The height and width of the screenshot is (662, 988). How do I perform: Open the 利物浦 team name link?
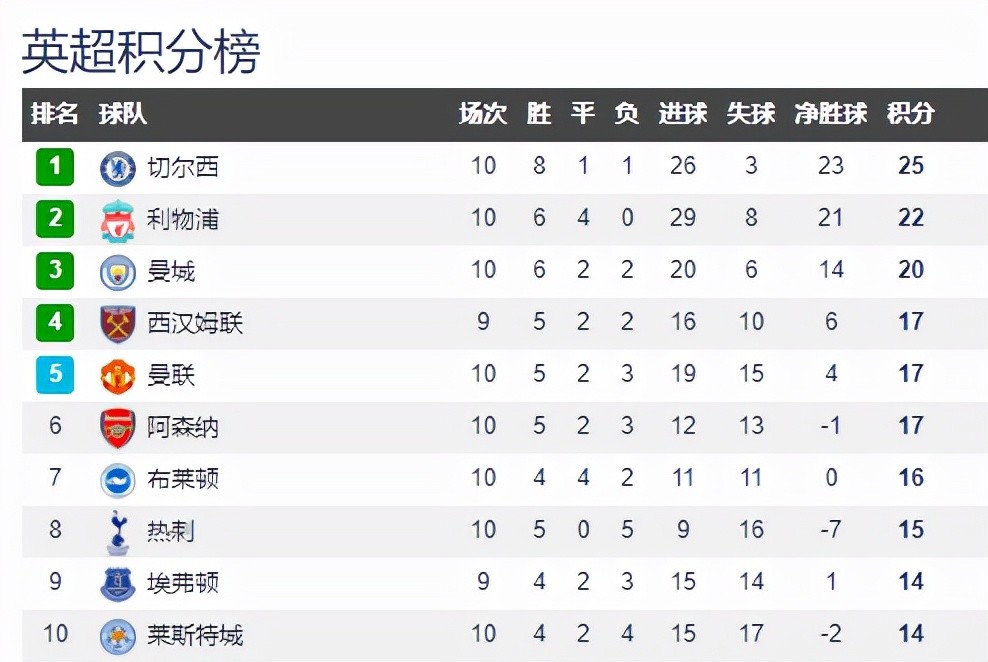[x=183, y=219]
